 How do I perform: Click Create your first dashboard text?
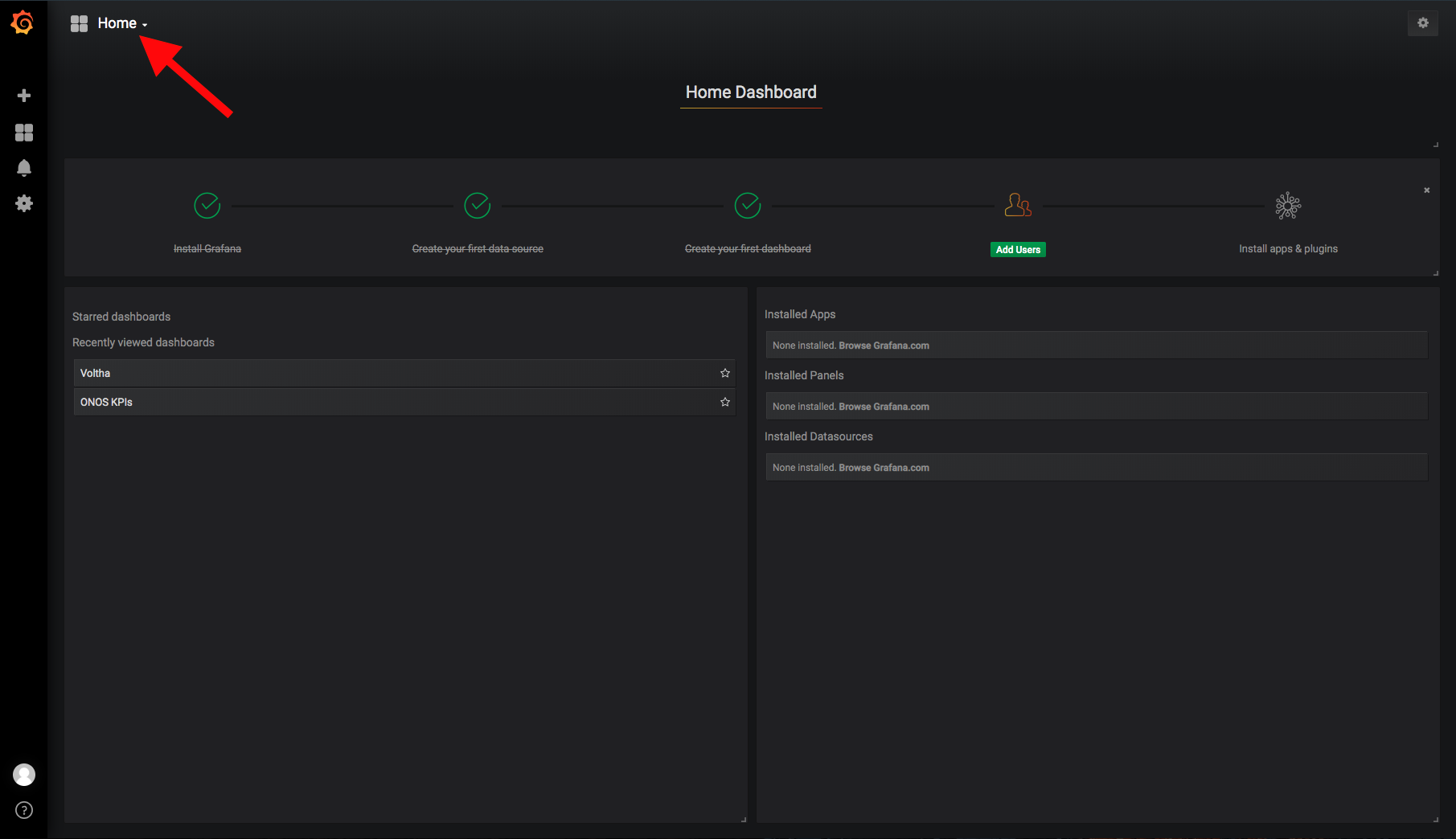[x=748, y=249]
